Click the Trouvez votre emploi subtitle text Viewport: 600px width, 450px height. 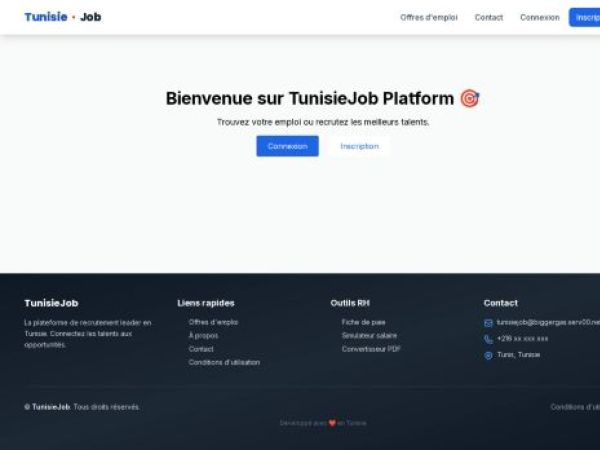(x=323, y=122)
